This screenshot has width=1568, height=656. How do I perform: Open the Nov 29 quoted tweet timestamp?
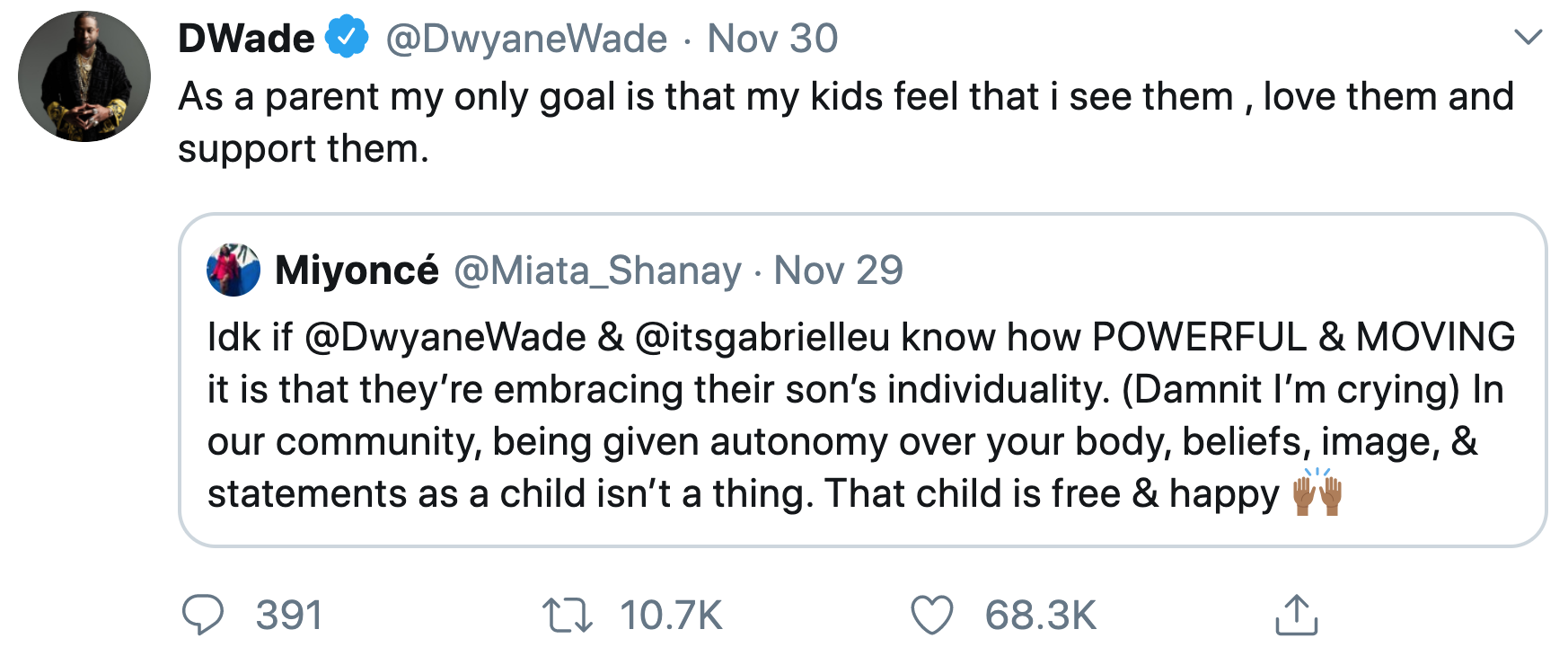[x=839, y=270]
